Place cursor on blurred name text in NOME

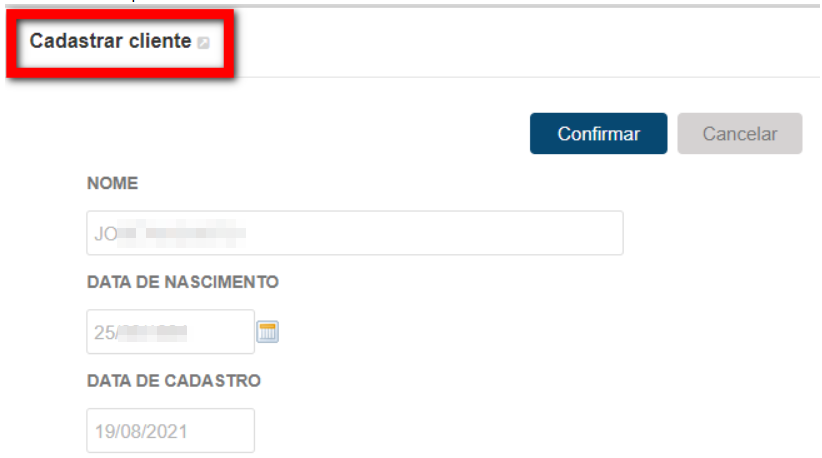[181, 233]
